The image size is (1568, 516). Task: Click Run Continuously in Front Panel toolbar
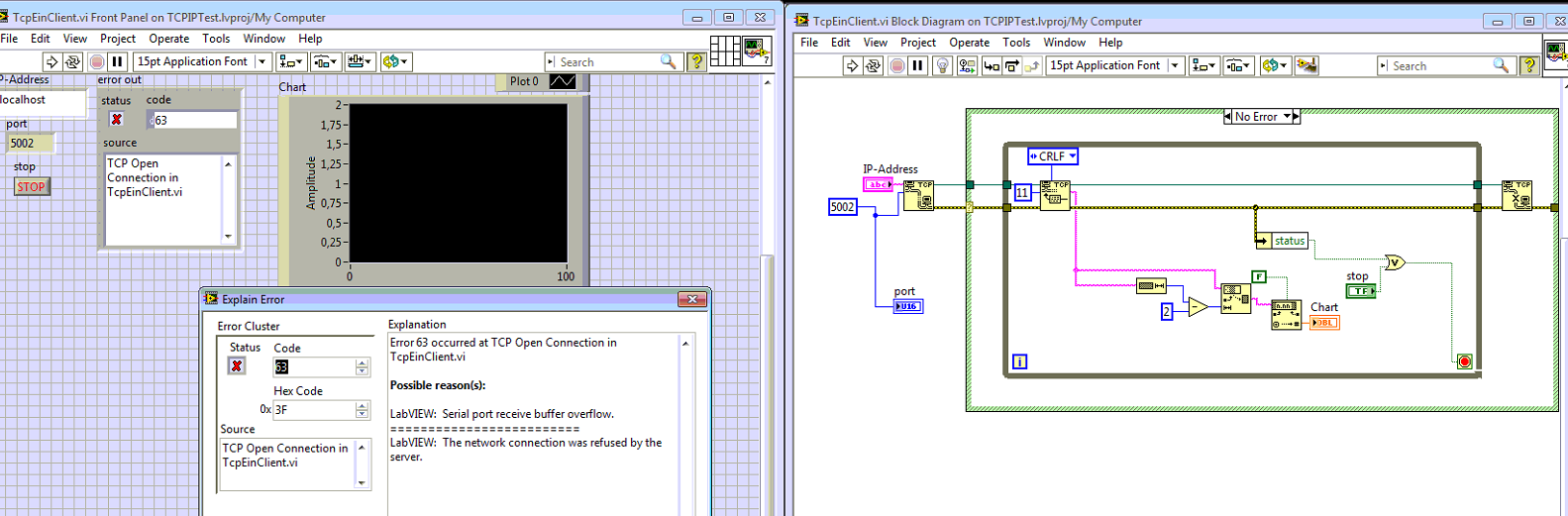pyautogui.click(x=72, y=61)
